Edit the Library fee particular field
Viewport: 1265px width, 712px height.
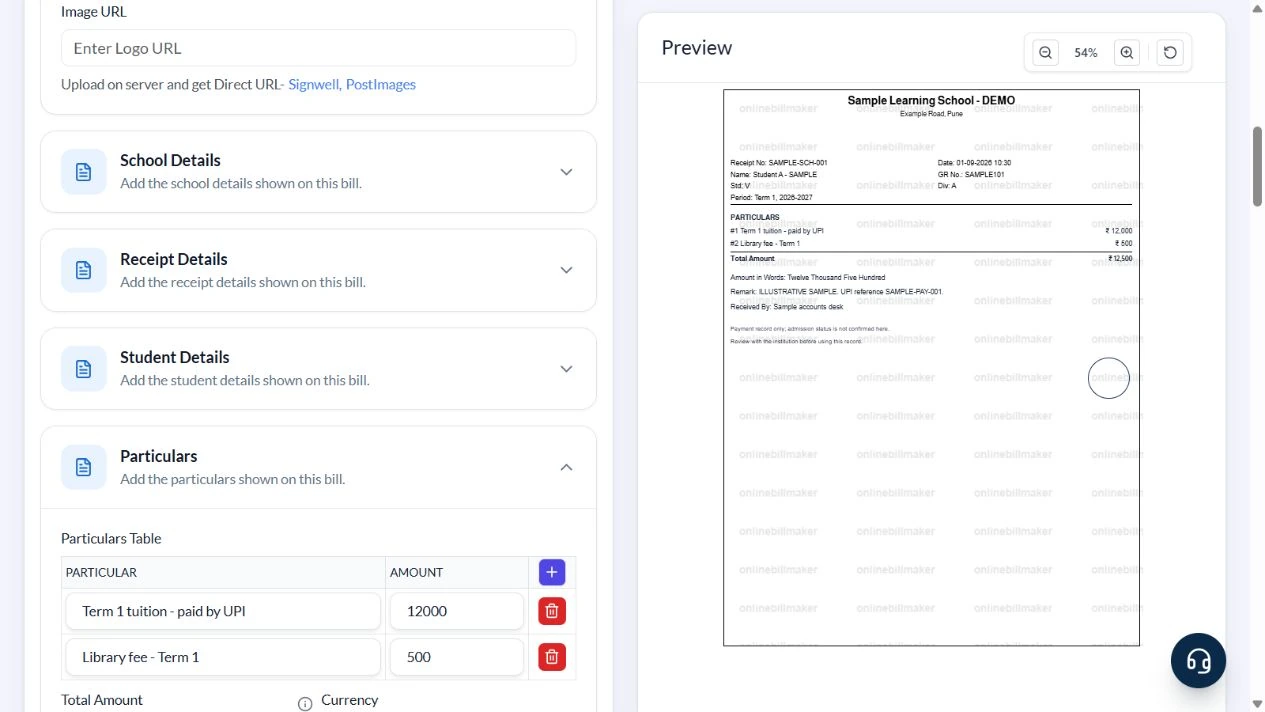224,657
